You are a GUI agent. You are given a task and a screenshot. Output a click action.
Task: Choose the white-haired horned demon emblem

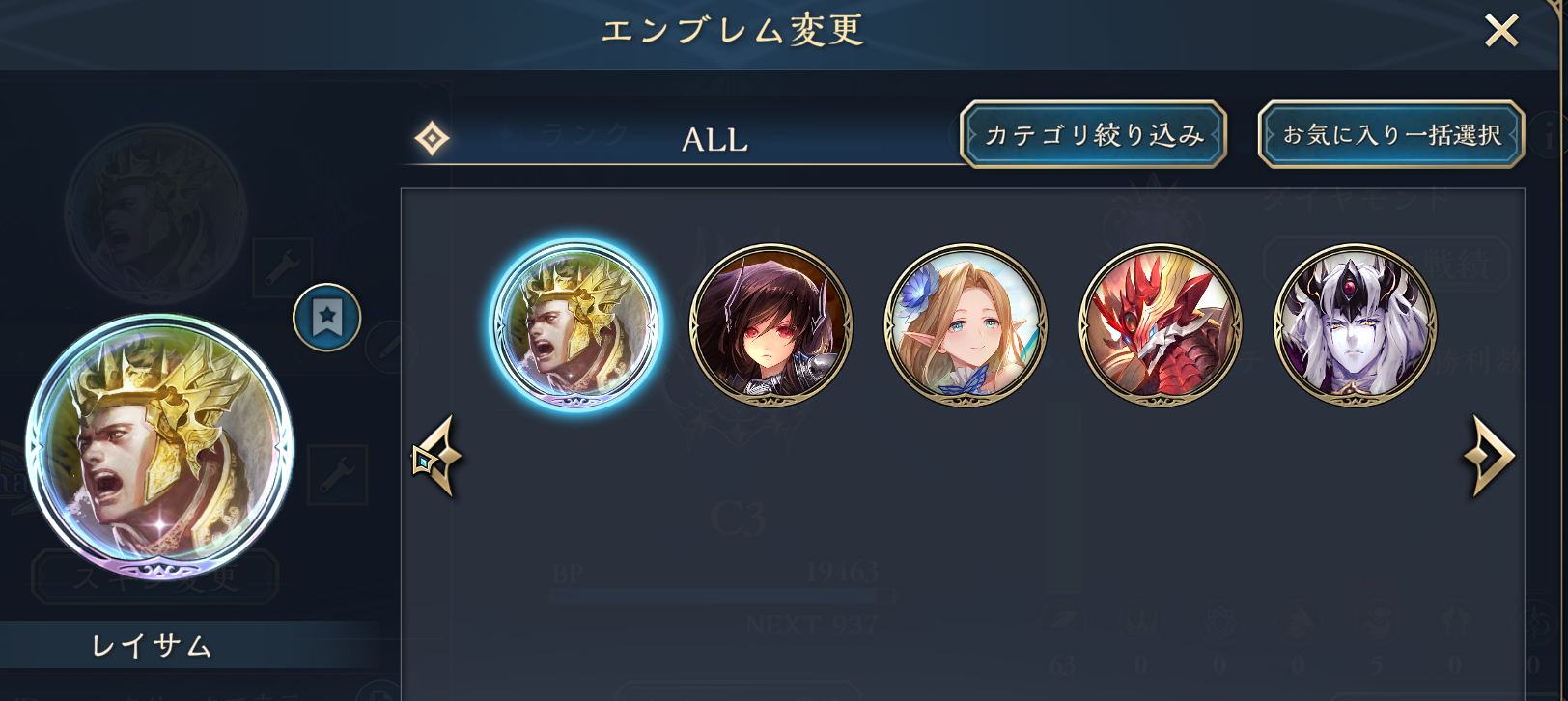(1355, 325)
